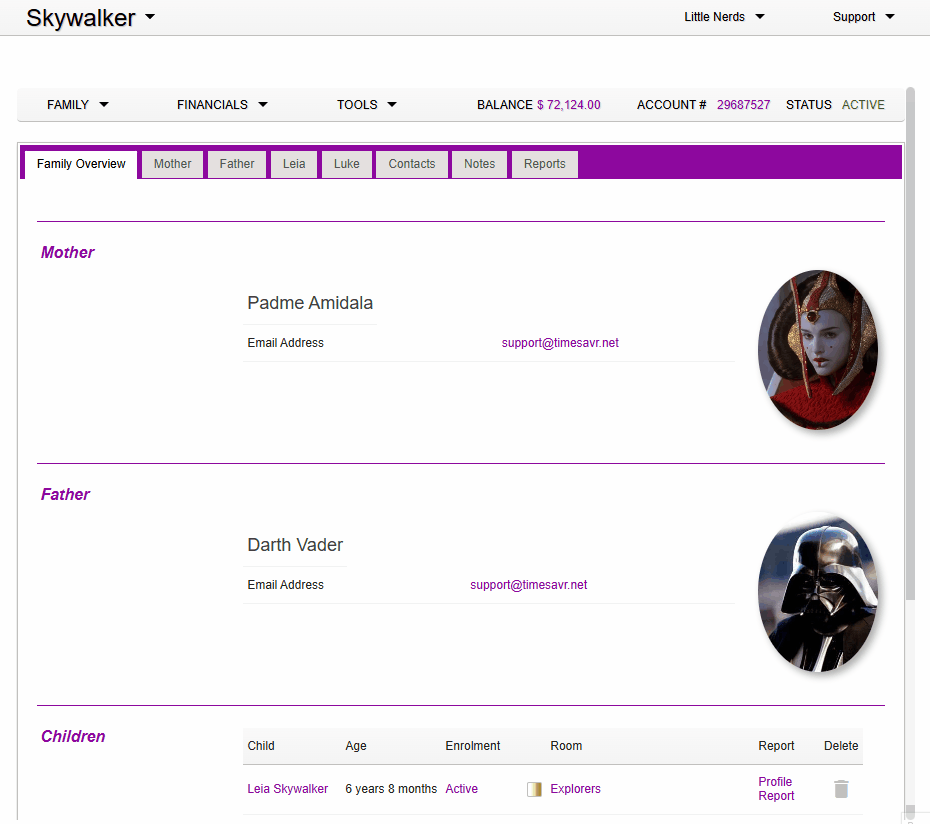Screen dimensions: 930x824
Task: Click the page vertical scrollbar
Action: click(x=910, y=344)
